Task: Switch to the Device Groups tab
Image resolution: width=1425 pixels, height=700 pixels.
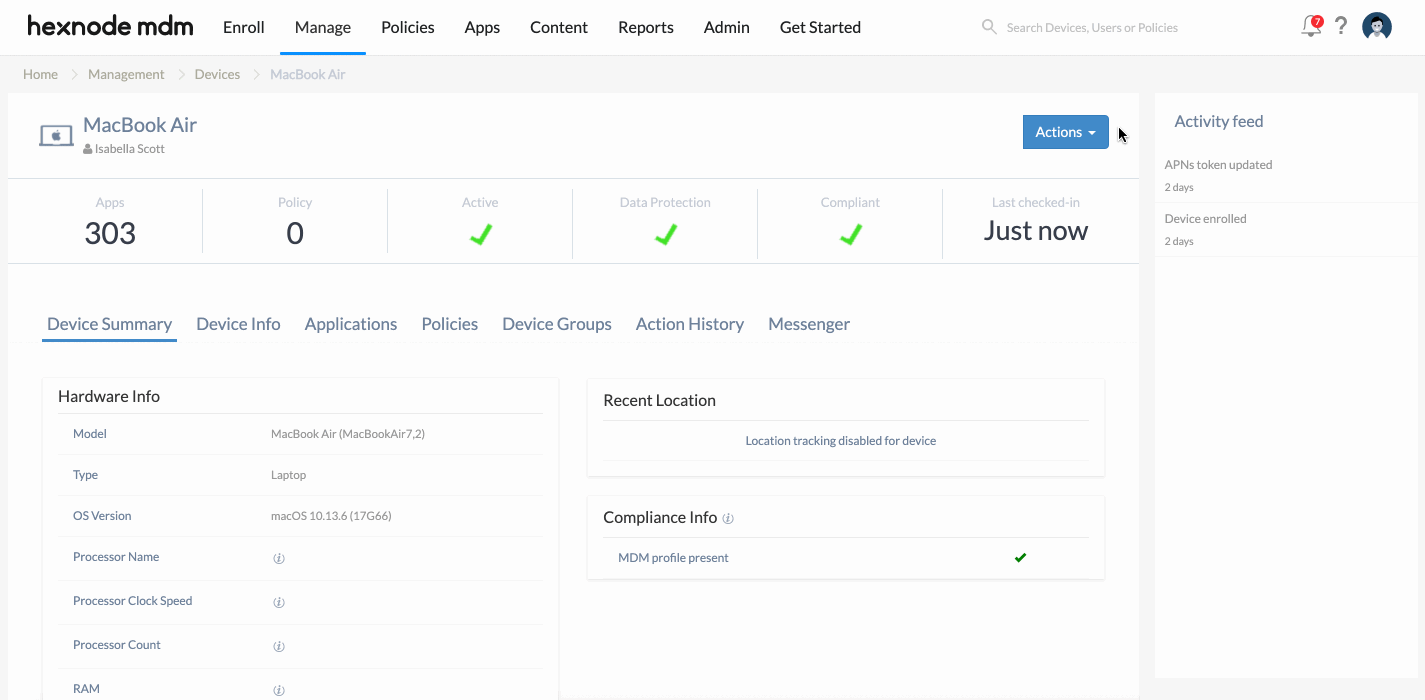Action: tap(557, 324)
